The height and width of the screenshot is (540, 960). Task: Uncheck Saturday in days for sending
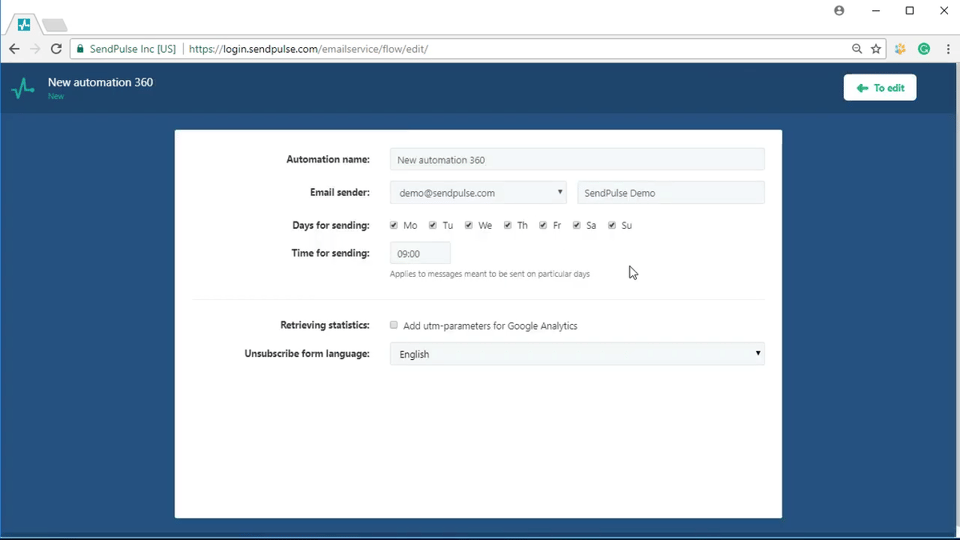click(x=576, y=225)
